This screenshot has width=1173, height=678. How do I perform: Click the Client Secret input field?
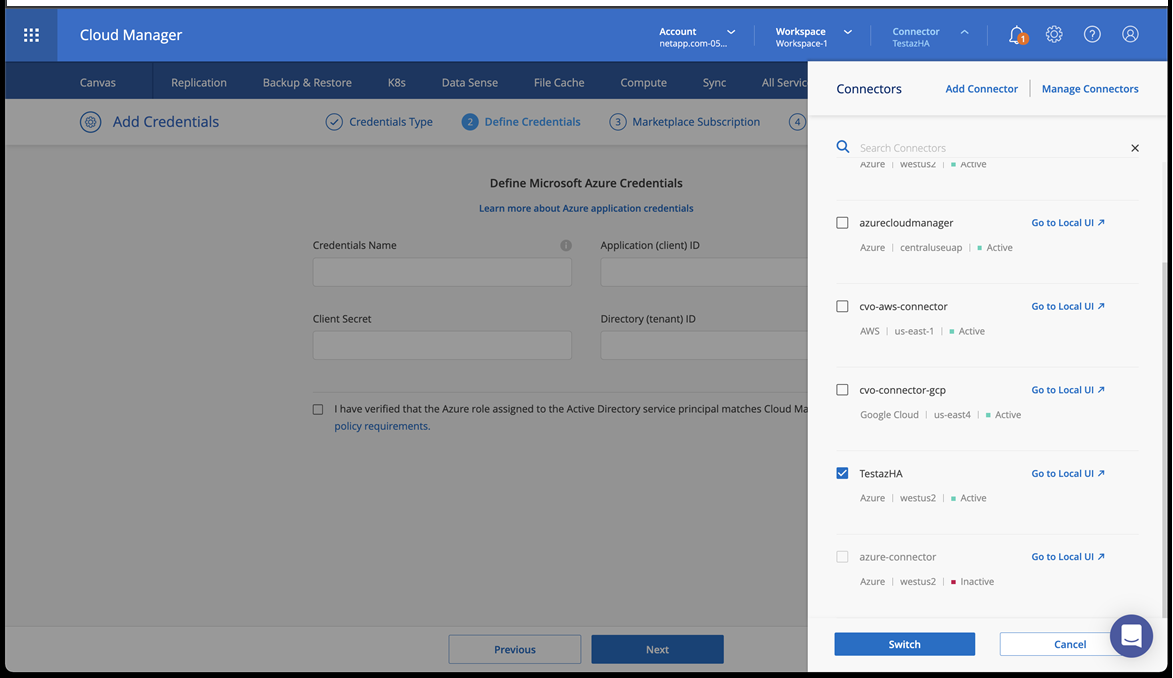point(442,346)
